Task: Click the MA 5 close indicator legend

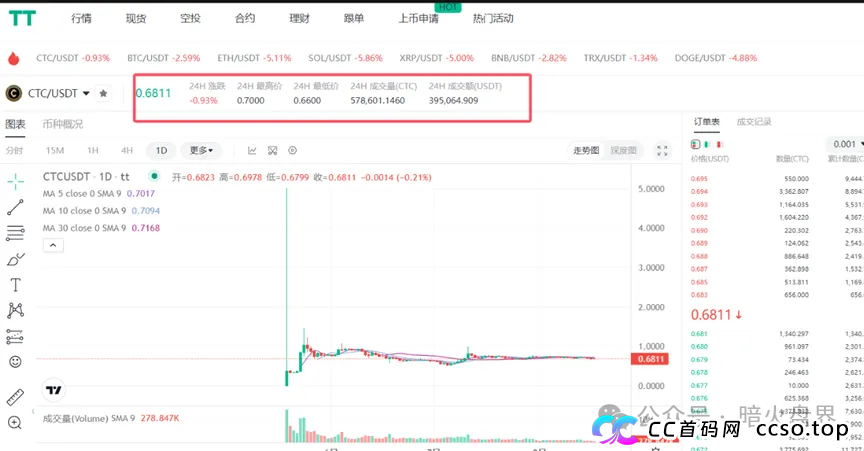Action: tap(99, 194)
